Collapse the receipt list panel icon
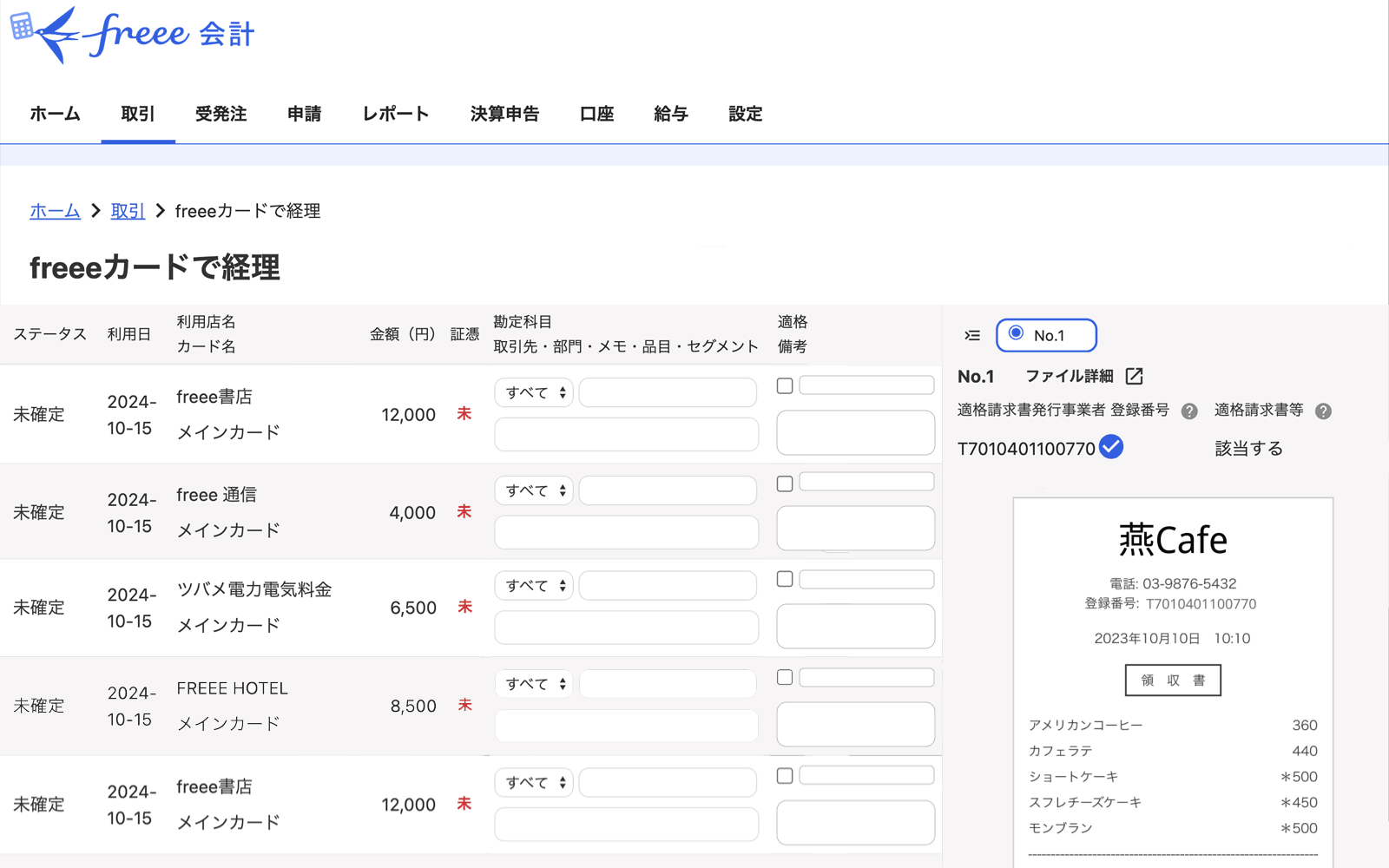Viewport: 1389px width, 868px height. pyautogui.click(x=972, y=335)
